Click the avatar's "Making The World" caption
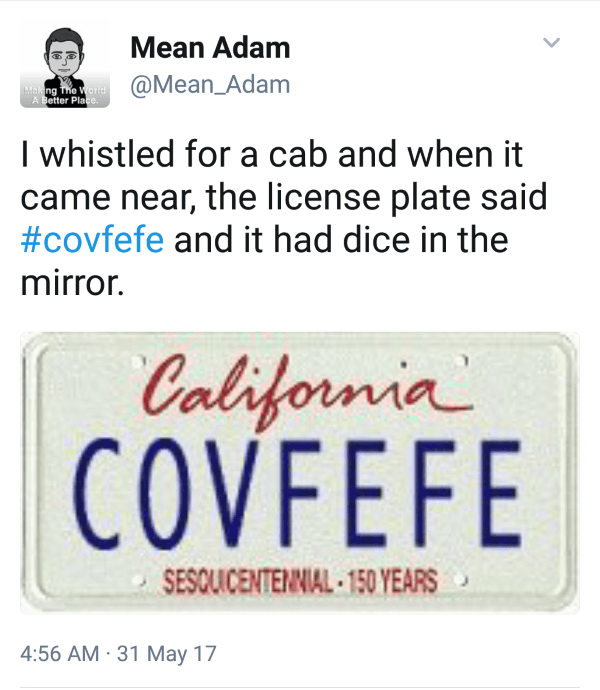This screenshot has height=690, width=600. click(66, 91)
